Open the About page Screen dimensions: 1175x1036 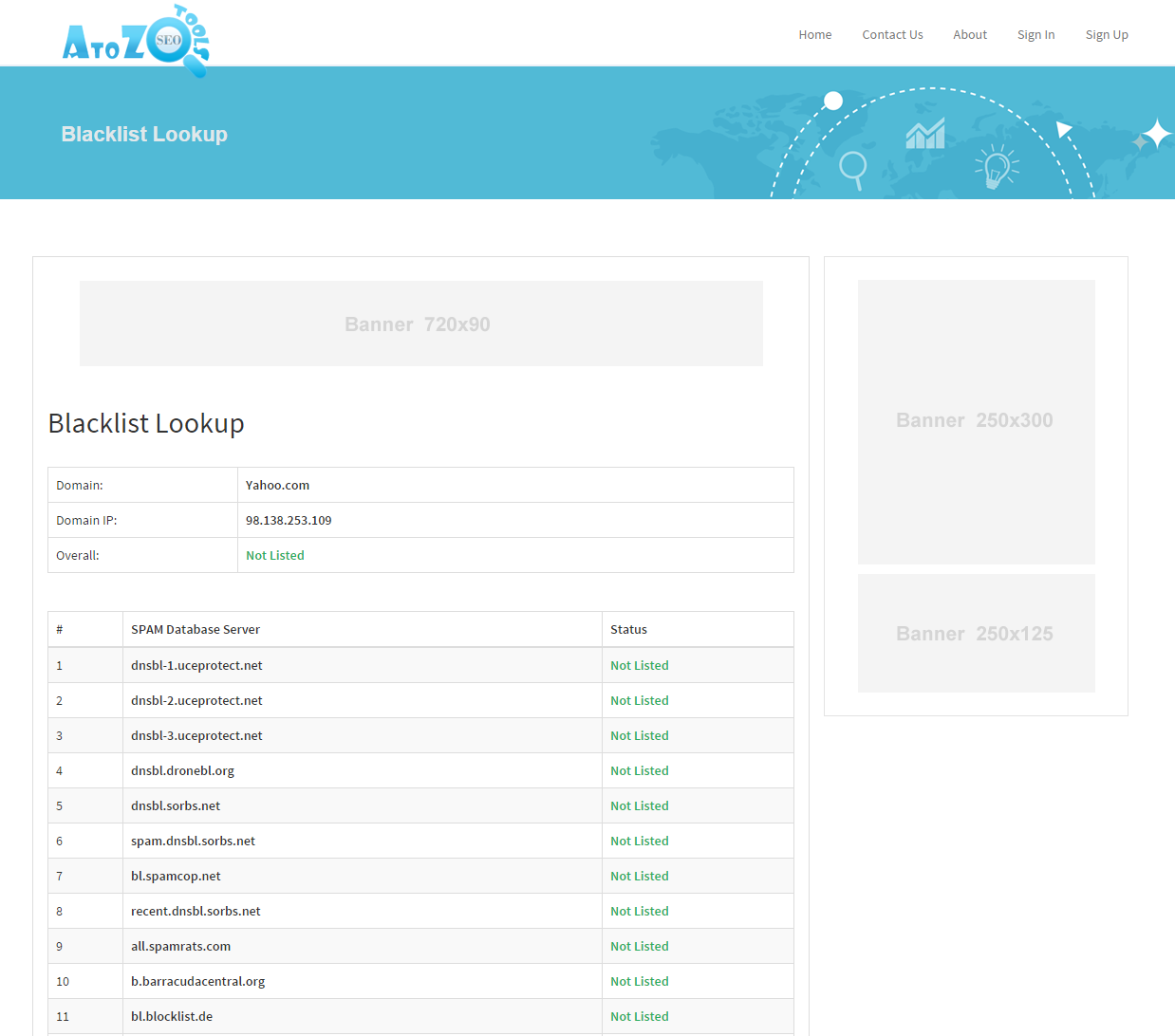pos(969,34)
